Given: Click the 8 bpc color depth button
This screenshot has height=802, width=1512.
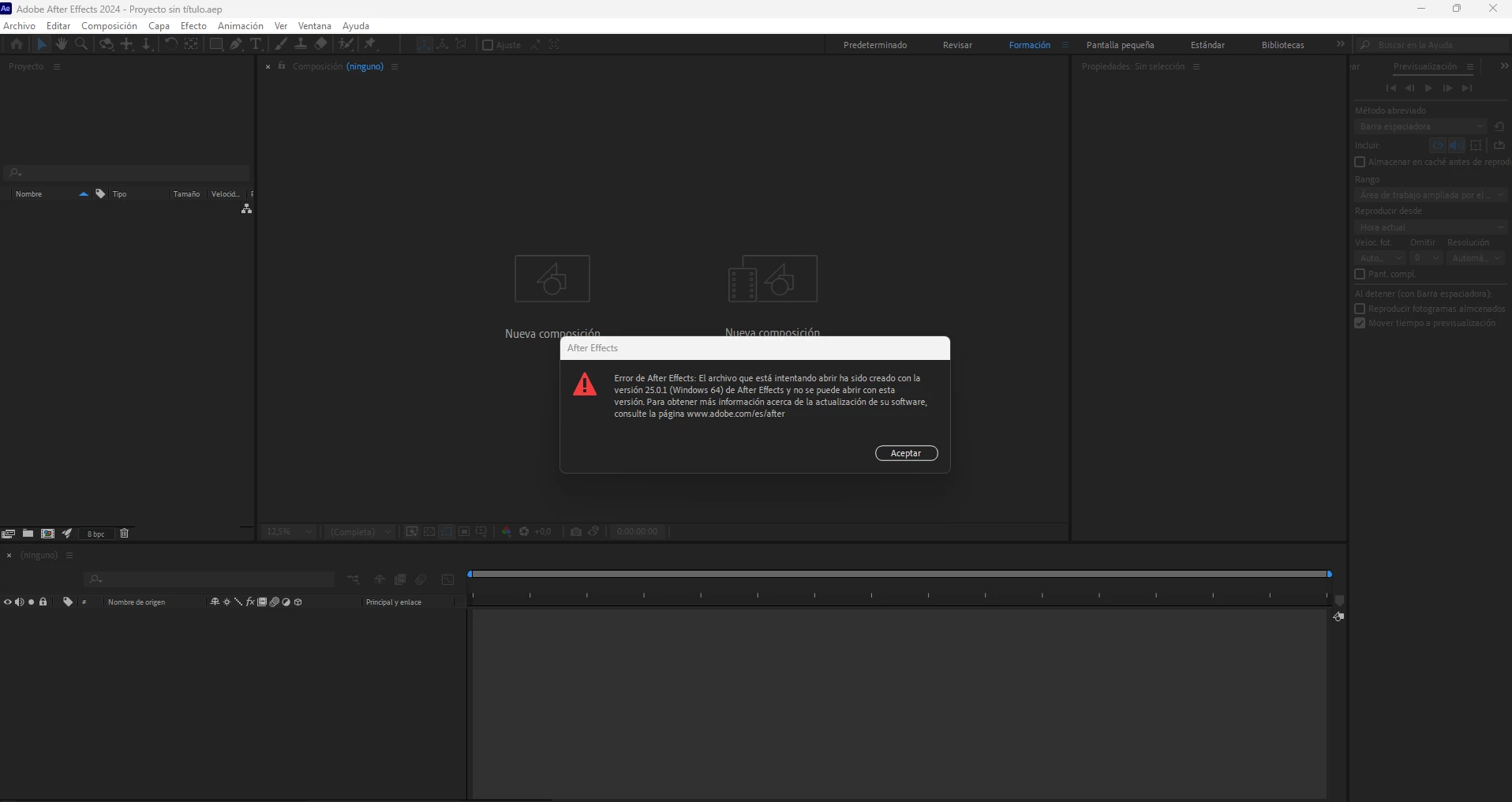Looking at the screenshot, I should (95, 534).
